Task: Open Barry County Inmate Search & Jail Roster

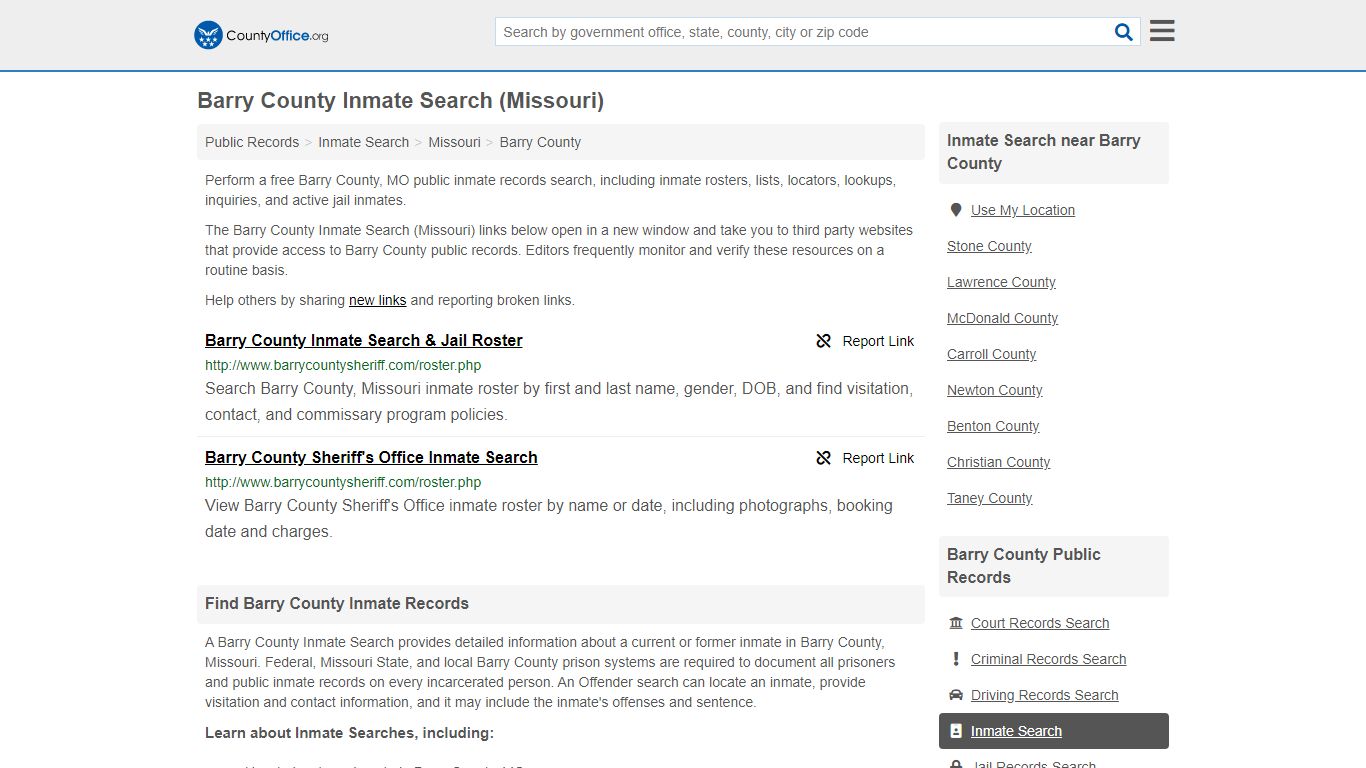Action: (x=364, y=340)
